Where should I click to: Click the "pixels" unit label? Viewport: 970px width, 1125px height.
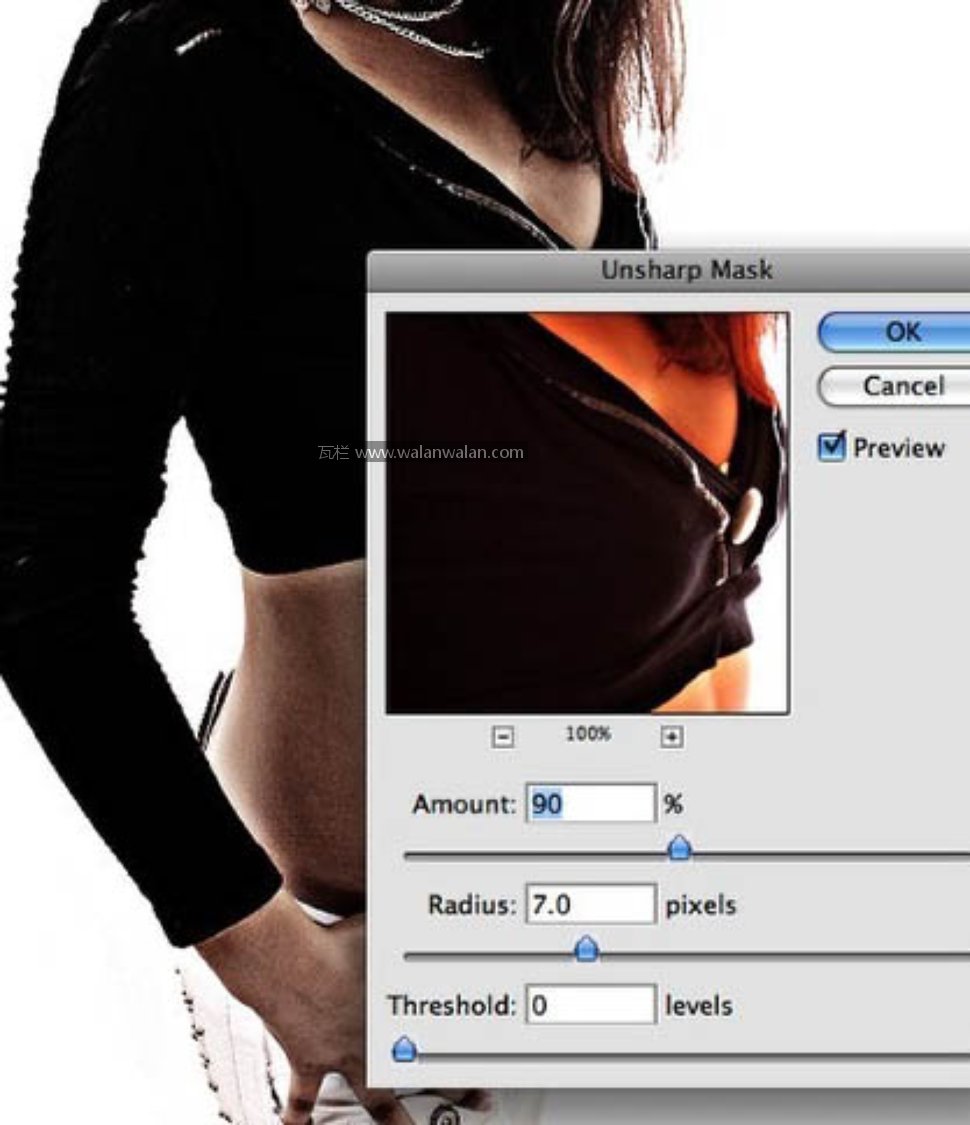coord(701,905)
